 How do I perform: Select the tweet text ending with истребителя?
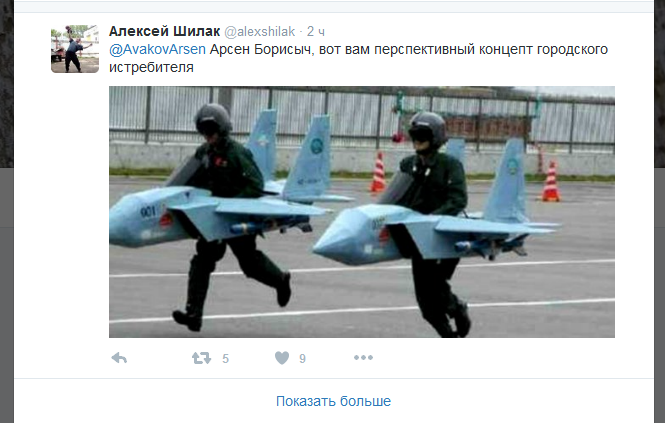tap(358, 58)
